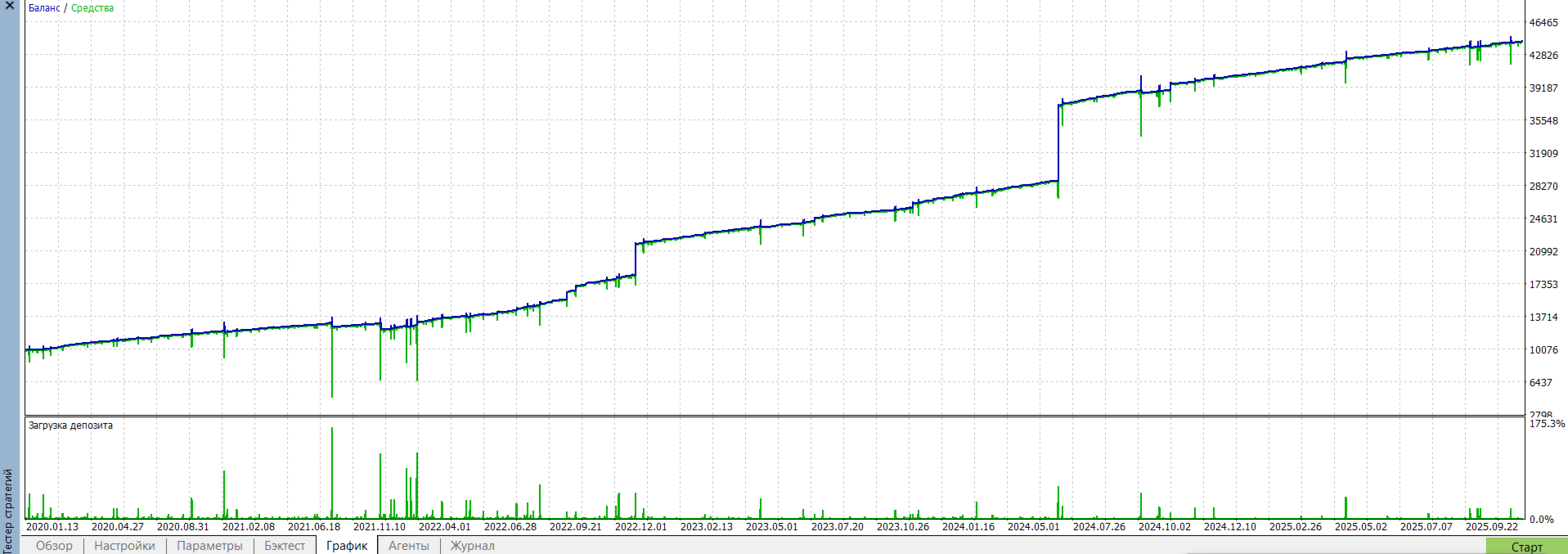The height and width of the screenshot is (554, 1568).
Task: Click the 2023.02.13 date label
Action: coord(707,527)
